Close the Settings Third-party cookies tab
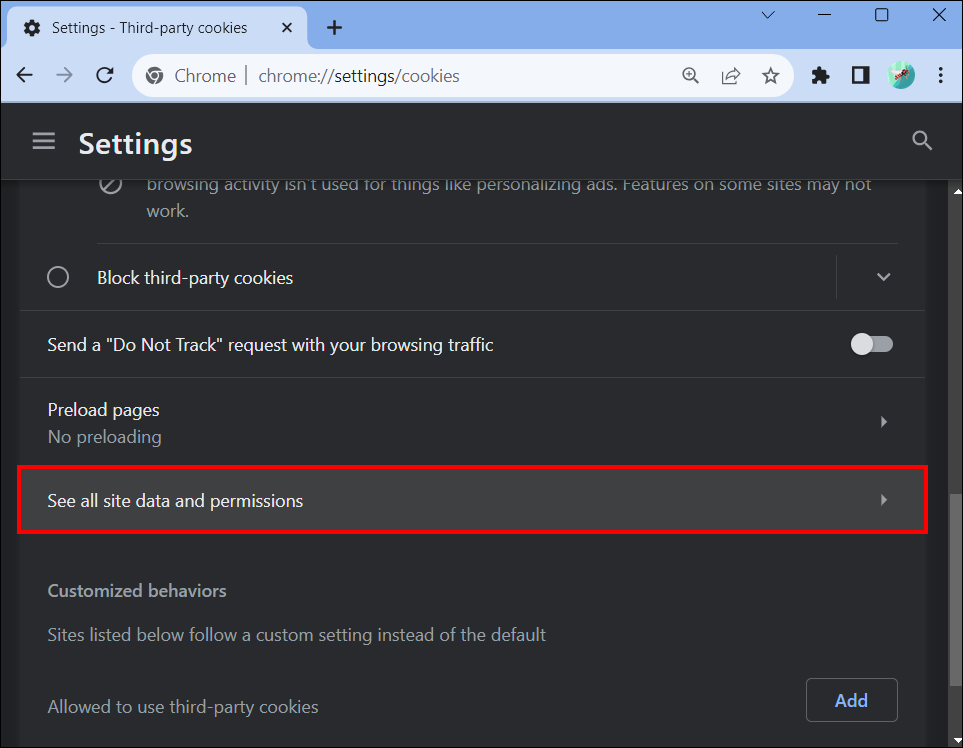The height and width of the screenshot is (748, 963). tap(286, 28)
